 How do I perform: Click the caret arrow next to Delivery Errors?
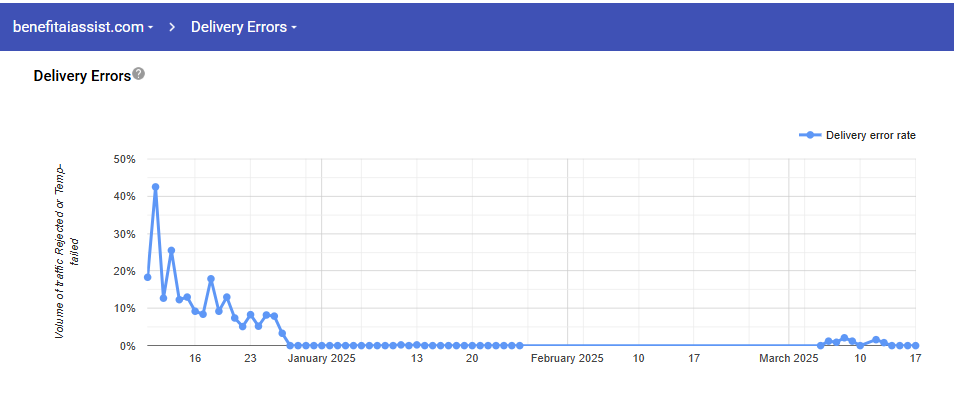[294, 27]
